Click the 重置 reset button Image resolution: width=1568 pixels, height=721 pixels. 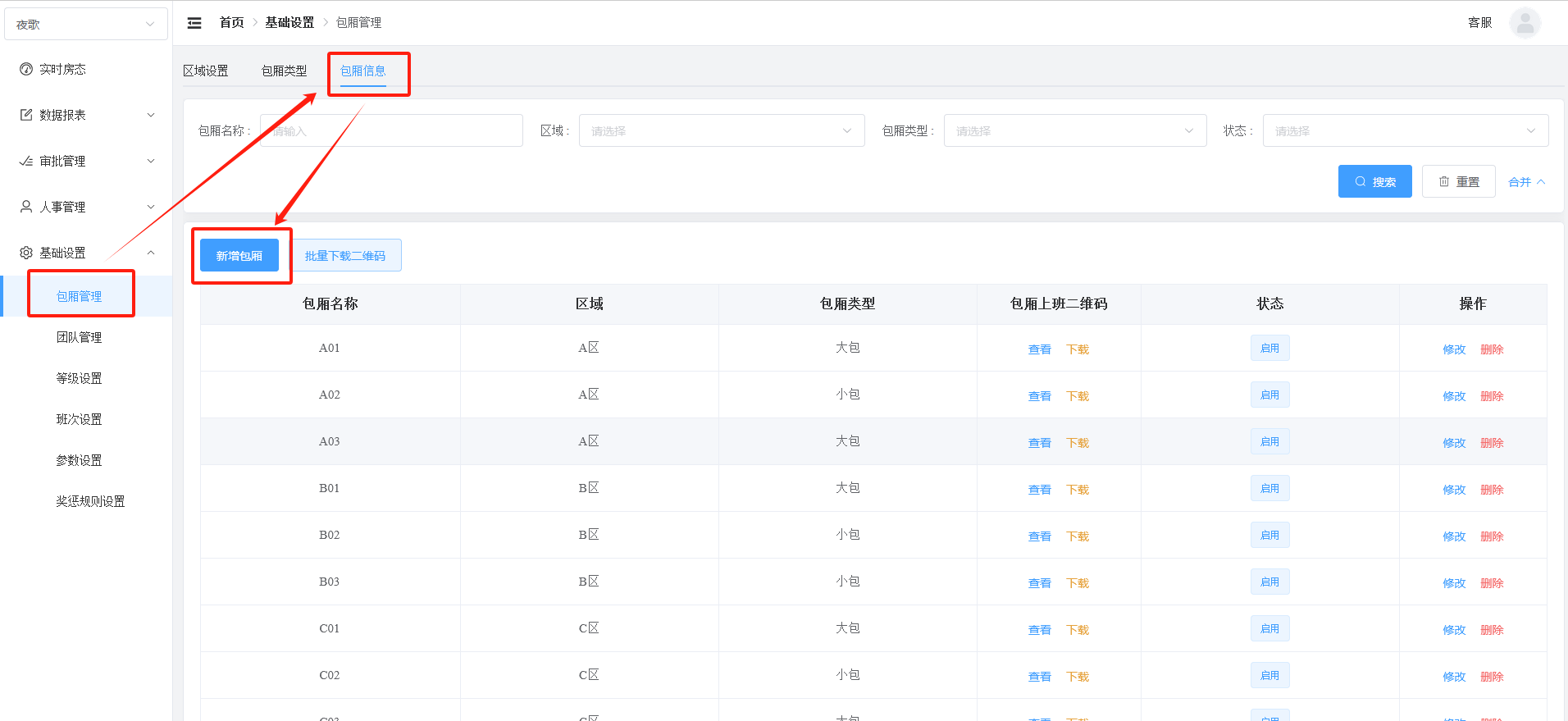(1458, 181)
